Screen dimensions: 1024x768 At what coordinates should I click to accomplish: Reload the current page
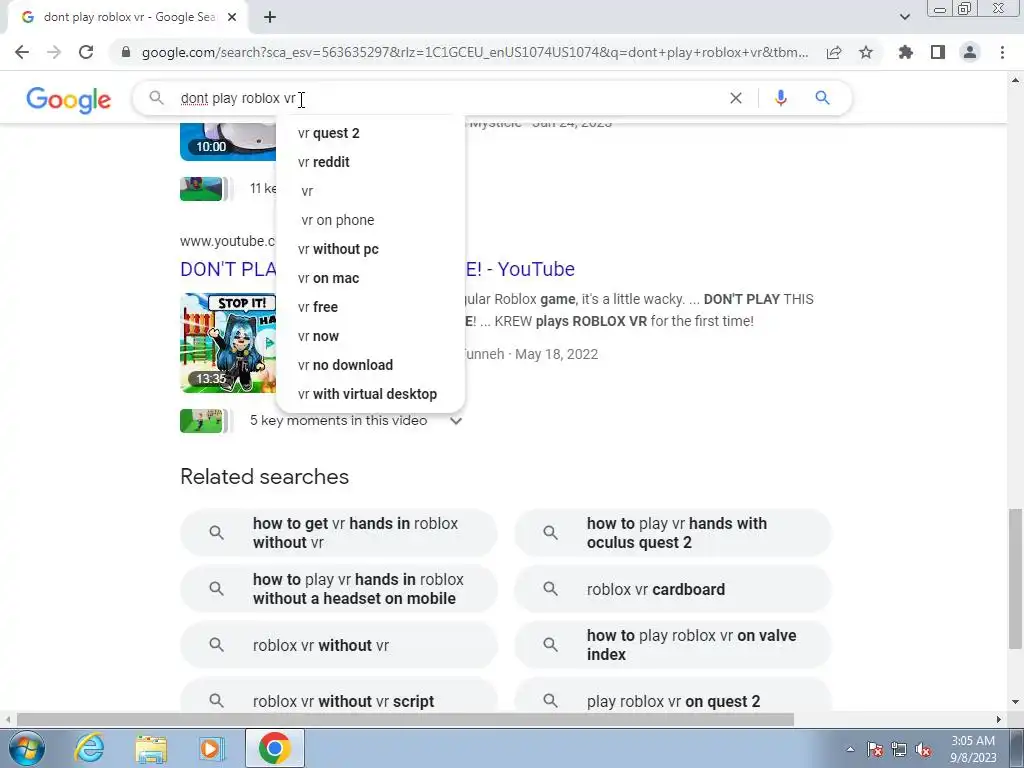tap(86, 52)
